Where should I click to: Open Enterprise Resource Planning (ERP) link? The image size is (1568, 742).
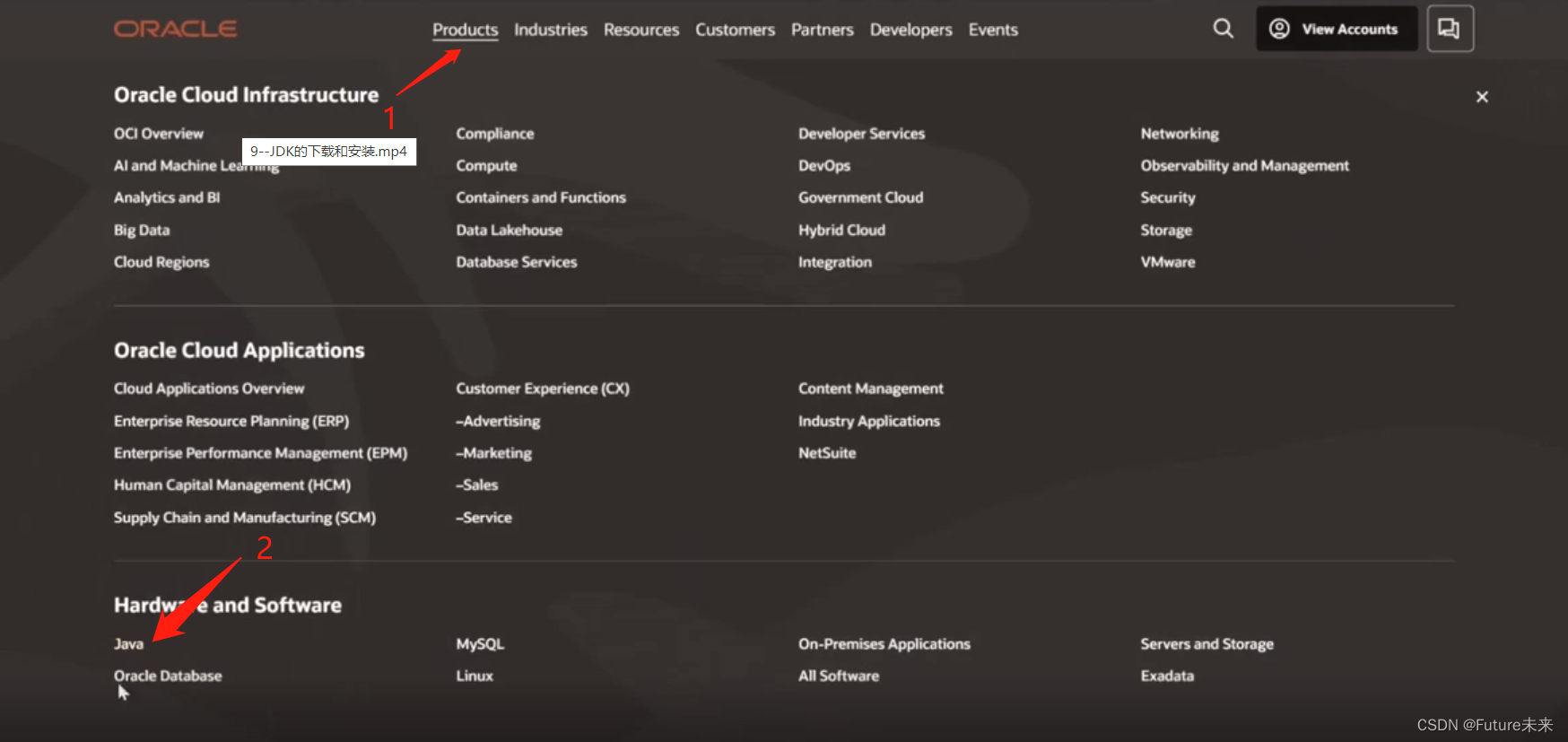[x=231, y=421]
